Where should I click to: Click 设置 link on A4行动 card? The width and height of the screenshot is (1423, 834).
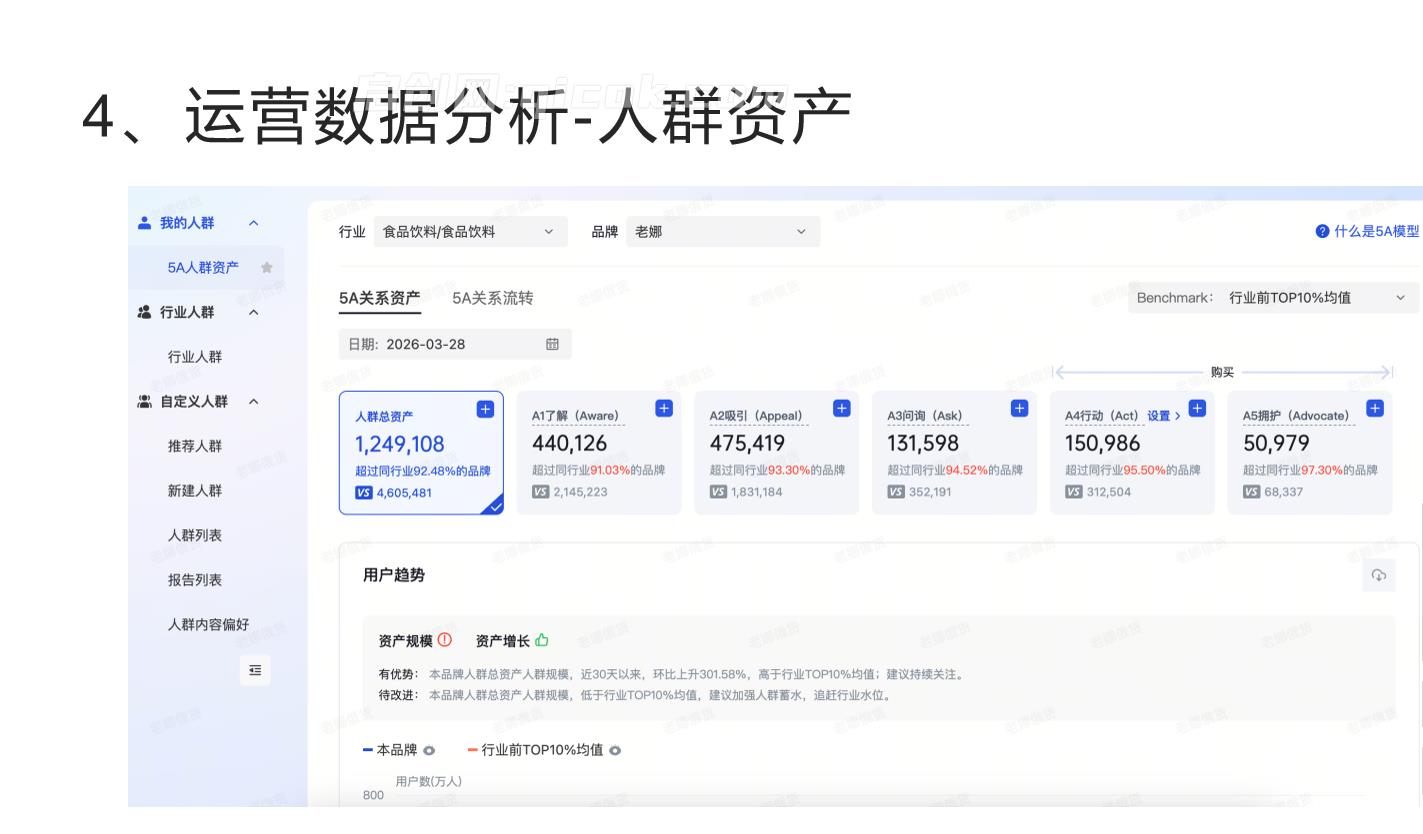[1164, 416]
